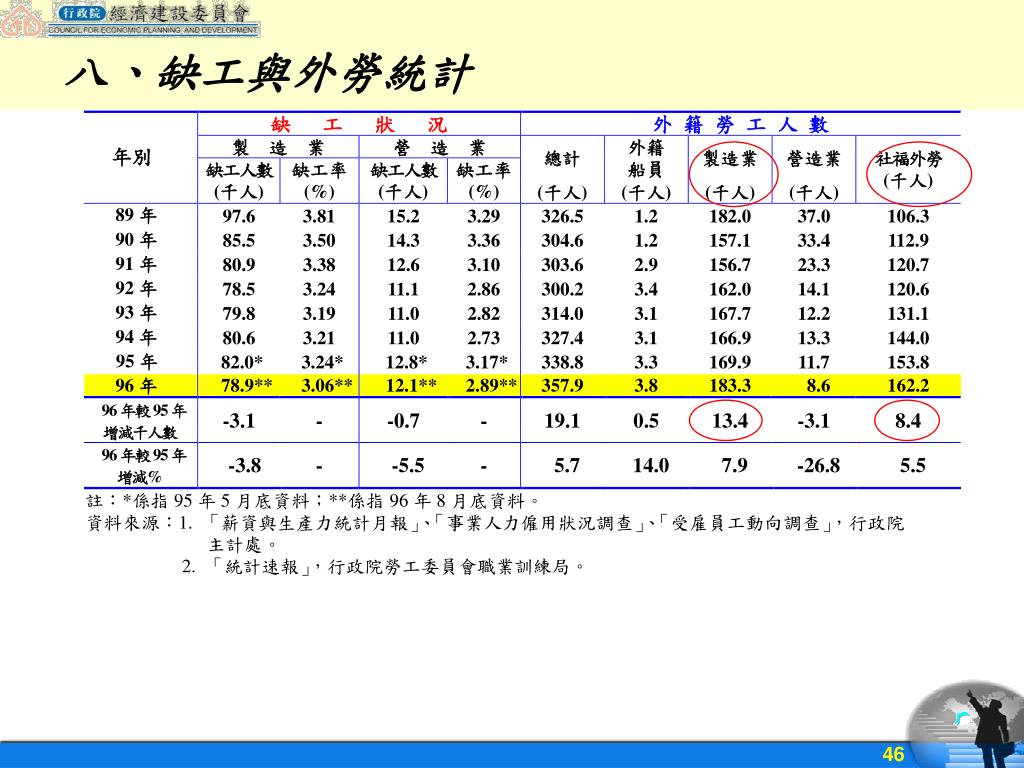Click the highlighted value 78.9**
1024x768 pixels.
(246, 385)
